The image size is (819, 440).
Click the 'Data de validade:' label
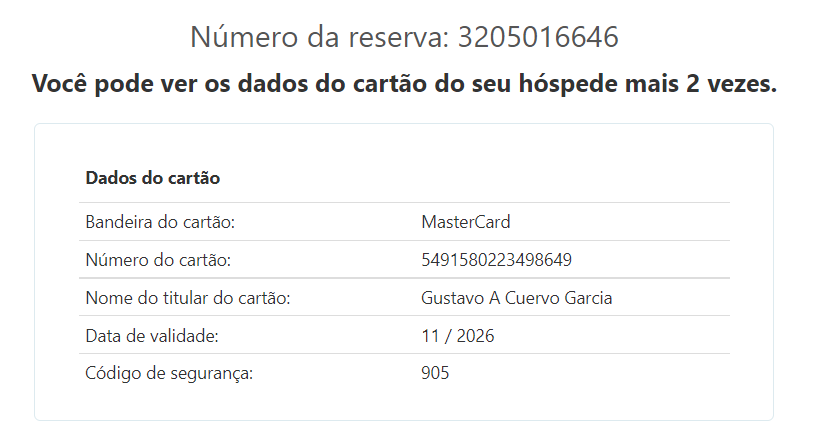coord(152,336)
